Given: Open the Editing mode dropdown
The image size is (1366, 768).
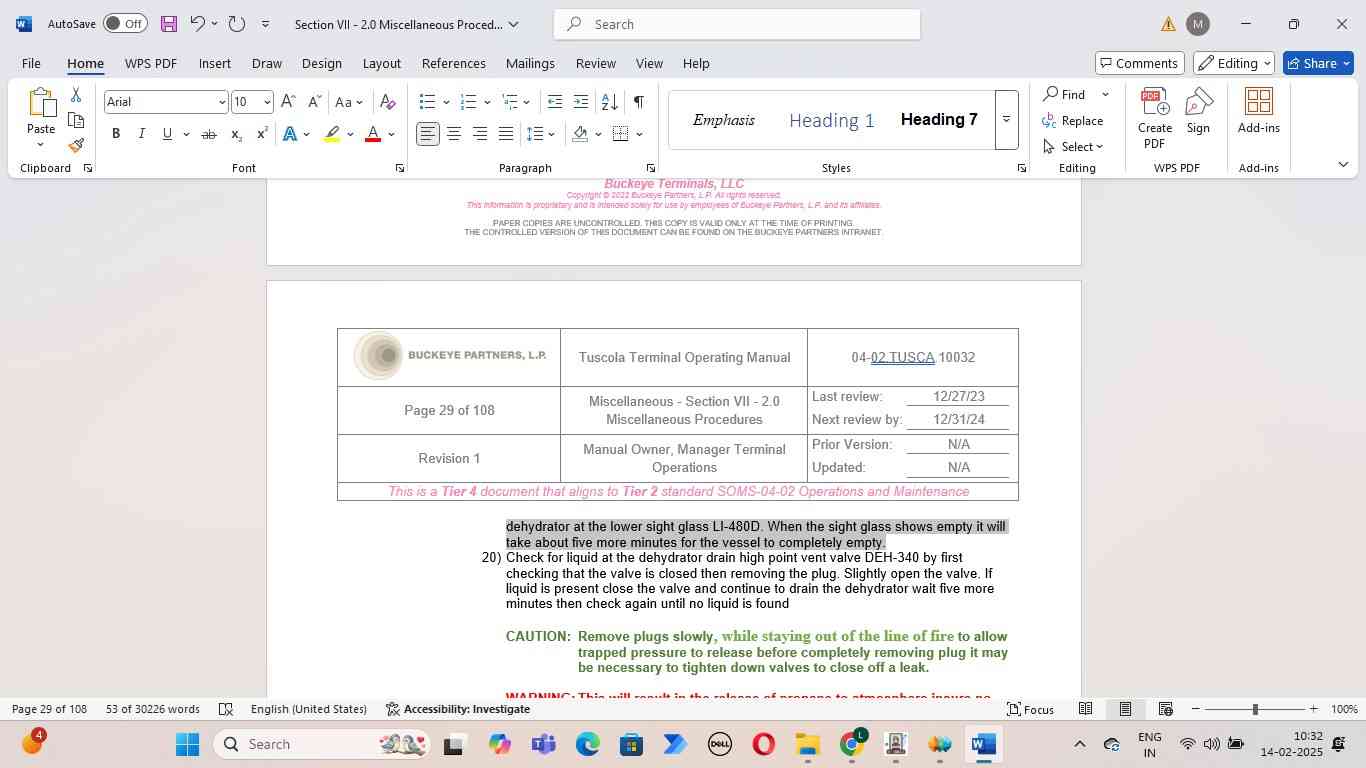Looking at the screenshot, I should 1233,63.
